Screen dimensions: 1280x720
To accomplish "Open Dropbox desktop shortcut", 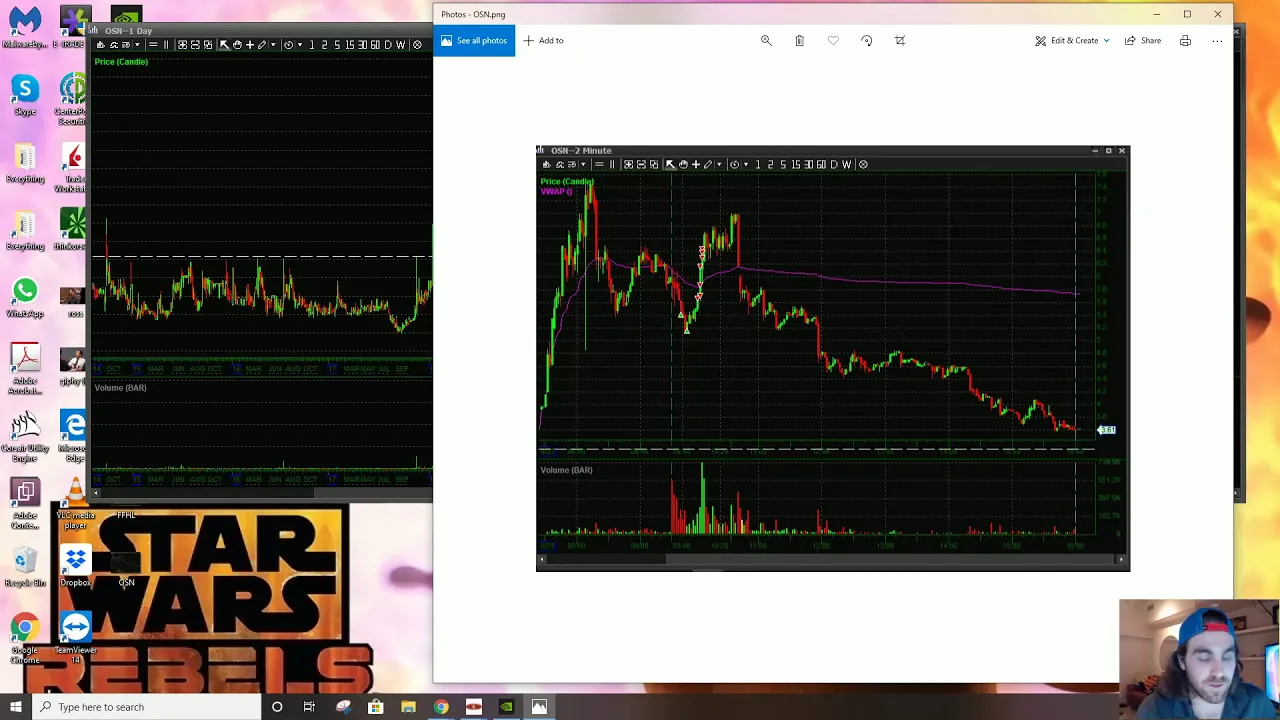I will (x=76, y=567).
